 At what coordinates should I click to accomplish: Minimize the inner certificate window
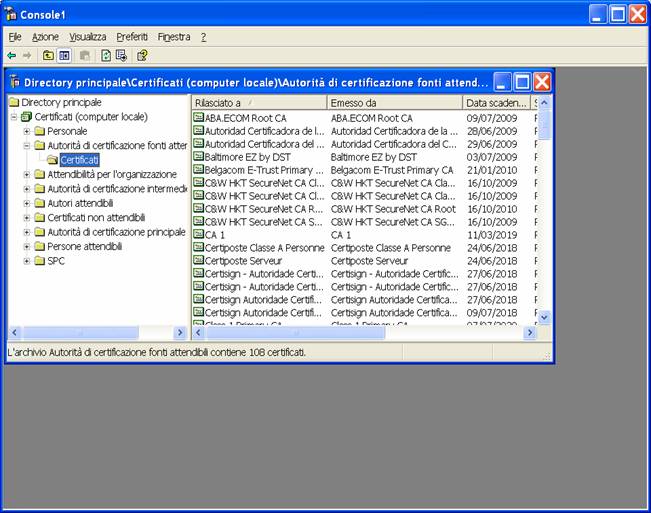click(502, 82)
